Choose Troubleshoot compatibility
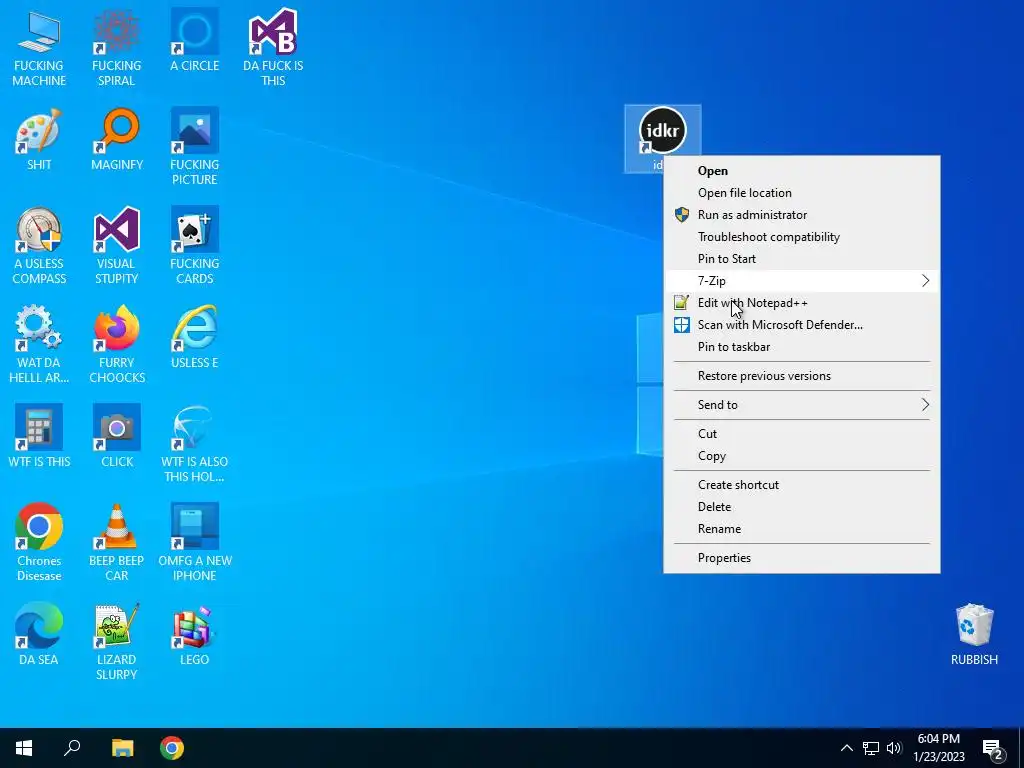Image resolution: width=1024 pixels, height=768 pixels. tap(802, 237)
